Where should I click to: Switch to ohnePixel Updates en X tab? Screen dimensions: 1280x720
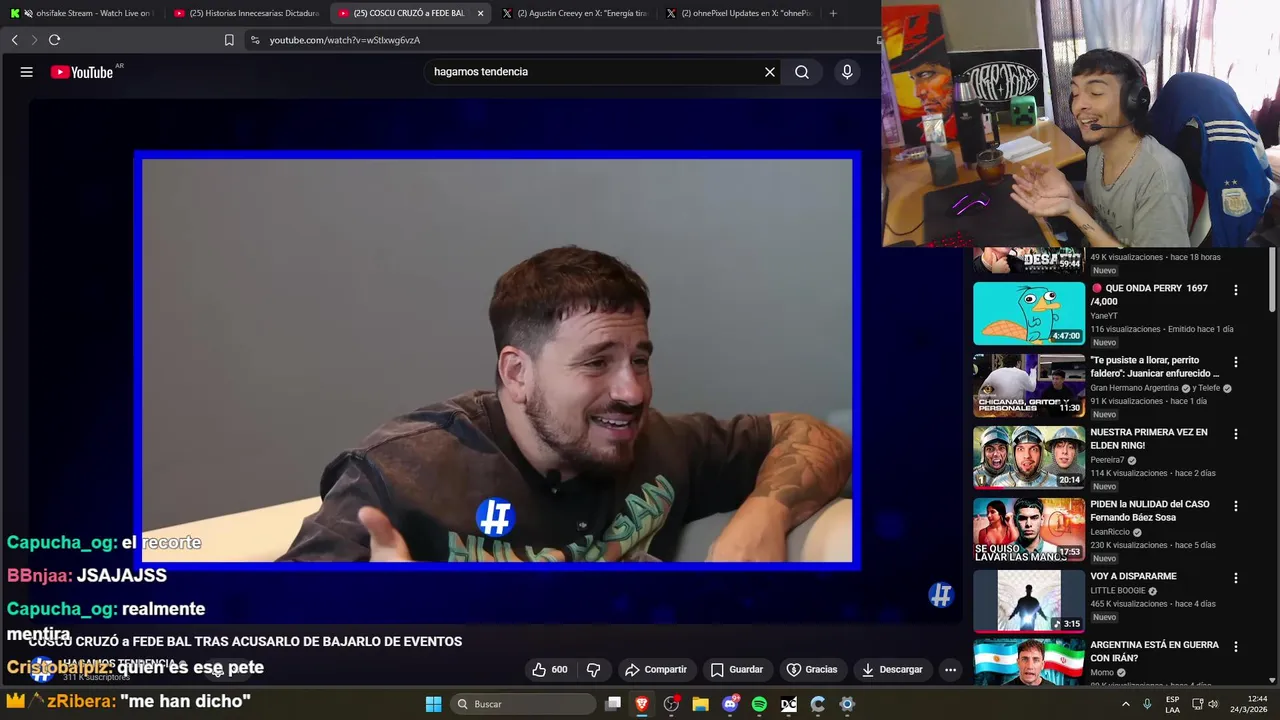coord(738,13)
